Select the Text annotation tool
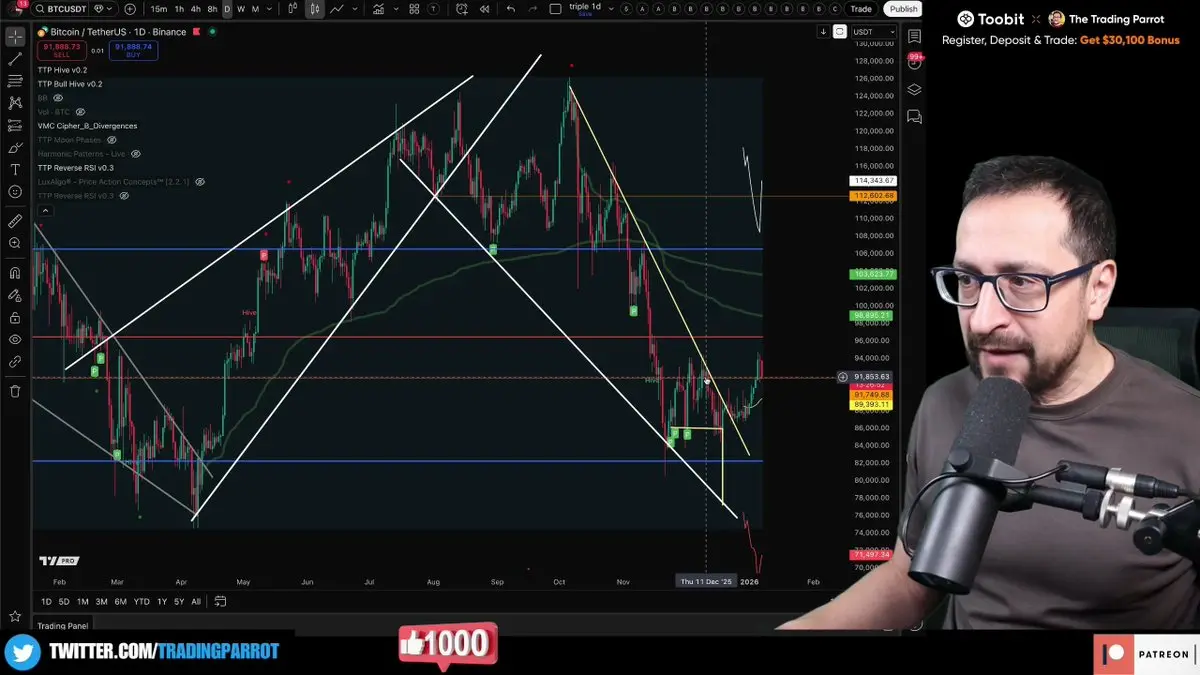This screenshot has height=675, width=1200. pyautogui.click(x=15, y=169)
